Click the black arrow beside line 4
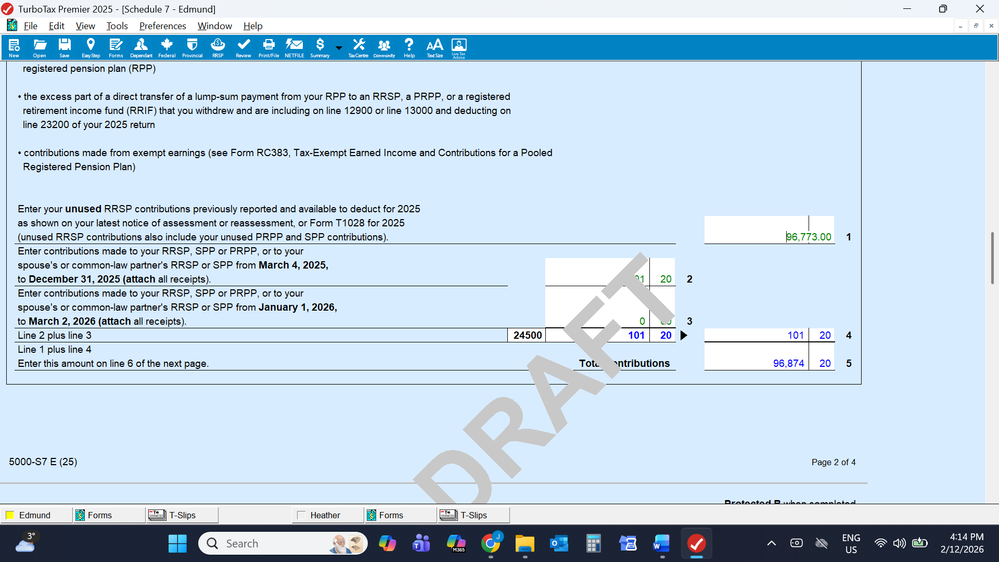The image size is (999, 562). [684, 335]
